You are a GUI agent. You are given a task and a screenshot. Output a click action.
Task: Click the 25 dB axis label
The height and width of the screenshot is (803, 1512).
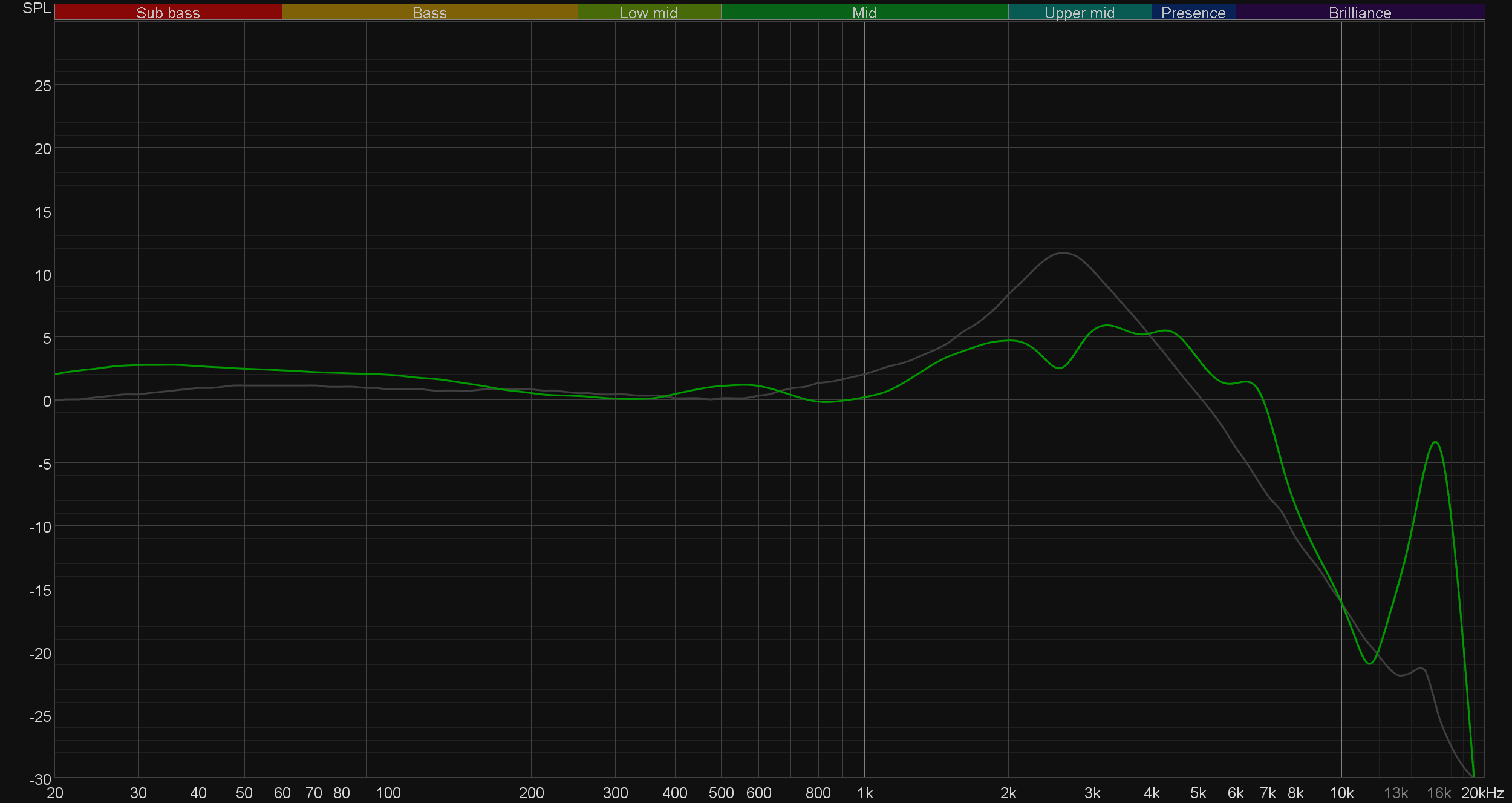[43, 86]
